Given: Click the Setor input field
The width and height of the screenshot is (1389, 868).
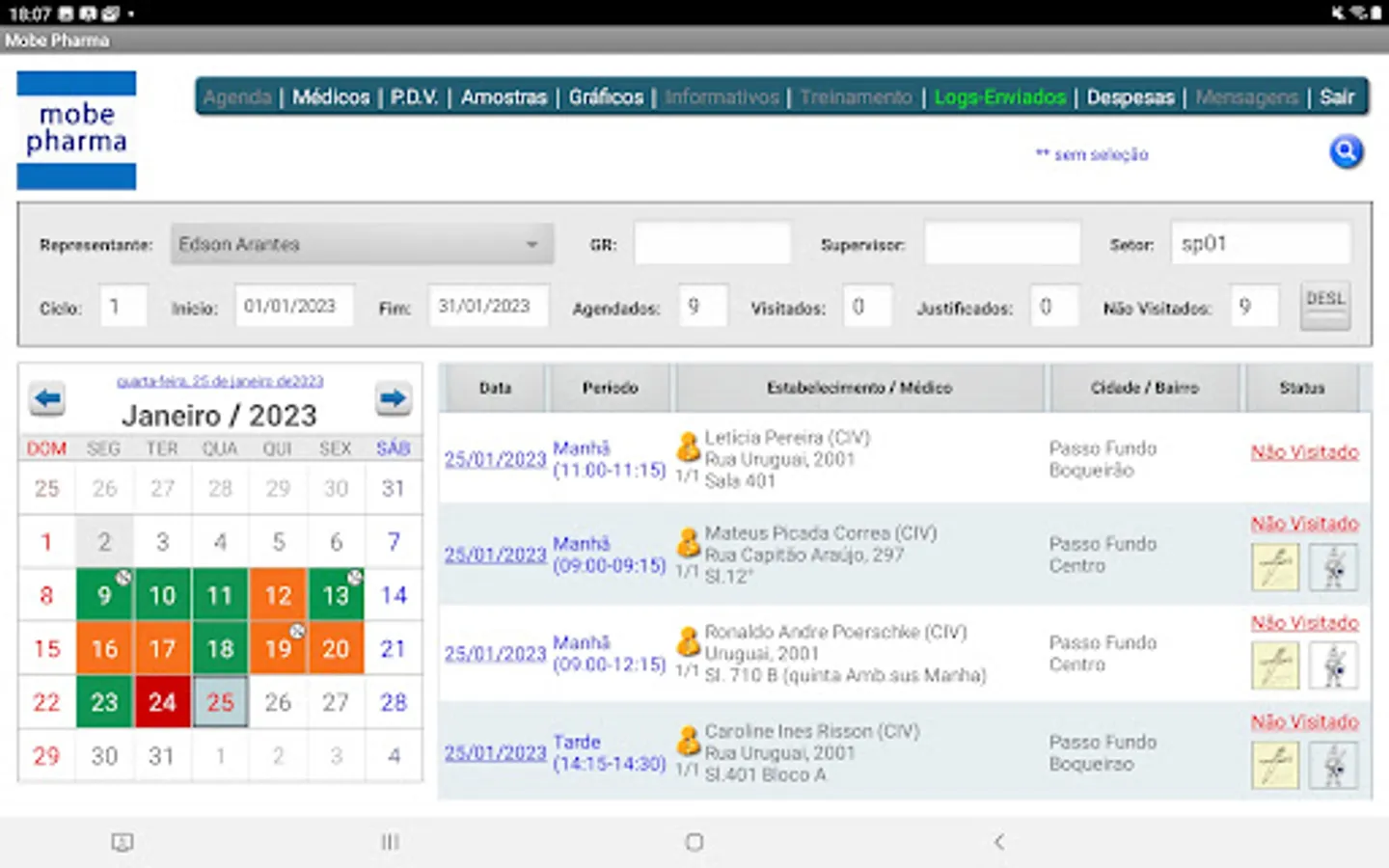Looking at the screenshot, I should (x=1260, y=244).
